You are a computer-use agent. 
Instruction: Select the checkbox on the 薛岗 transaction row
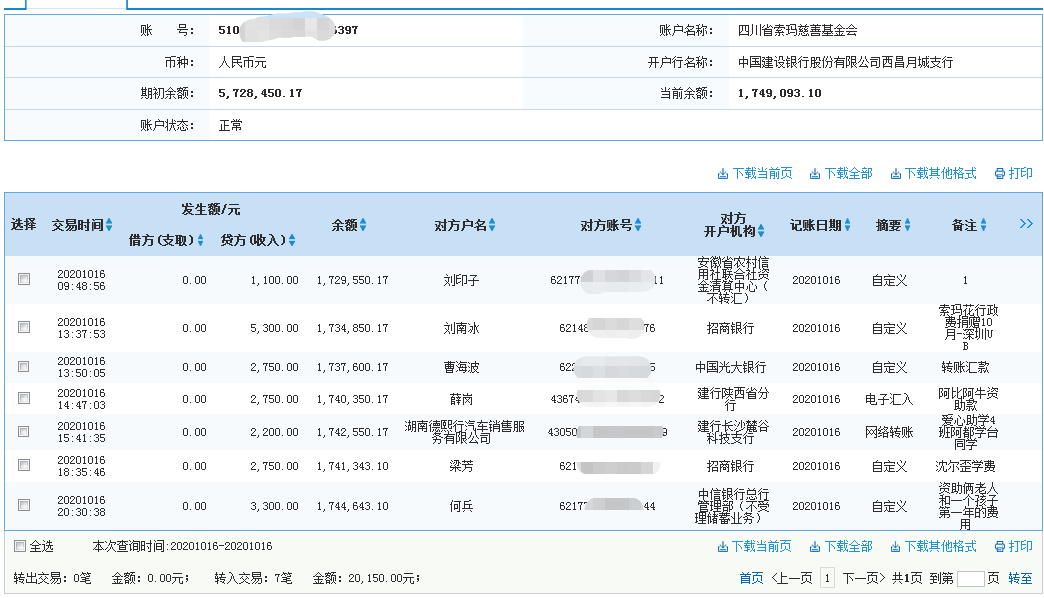click(25, 397)
